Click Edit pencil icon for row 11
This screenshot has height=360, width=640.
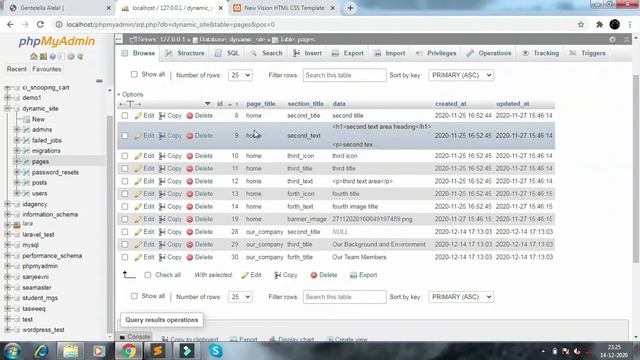[x=138, y=169]
